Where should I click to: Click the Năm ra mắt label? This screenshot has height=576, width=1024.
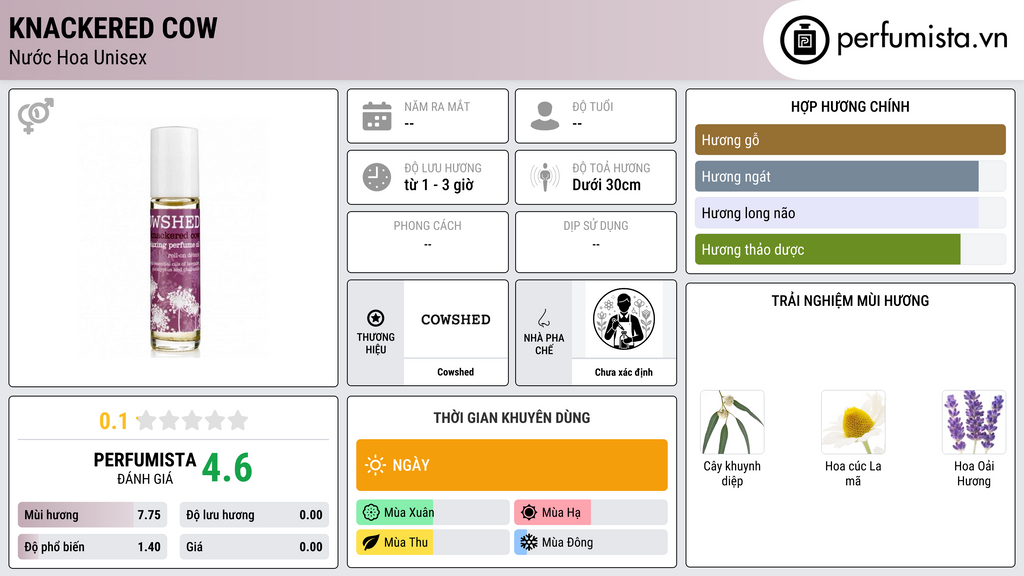pyautogui.click(x=437, y=106)
